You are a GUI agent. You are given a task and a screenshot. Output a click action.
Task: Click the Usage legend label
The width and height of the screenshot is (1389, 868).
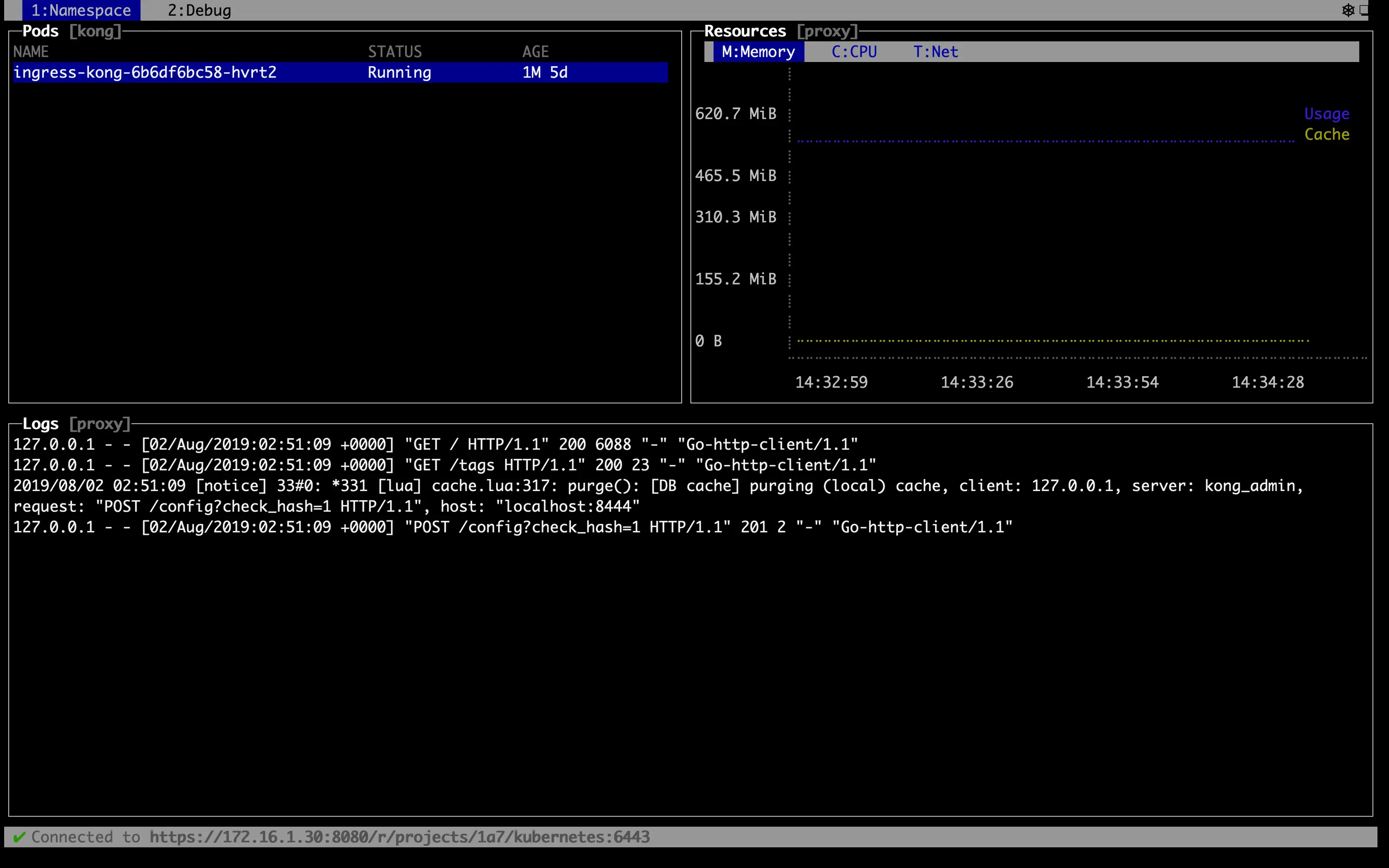coord(1326,114)
